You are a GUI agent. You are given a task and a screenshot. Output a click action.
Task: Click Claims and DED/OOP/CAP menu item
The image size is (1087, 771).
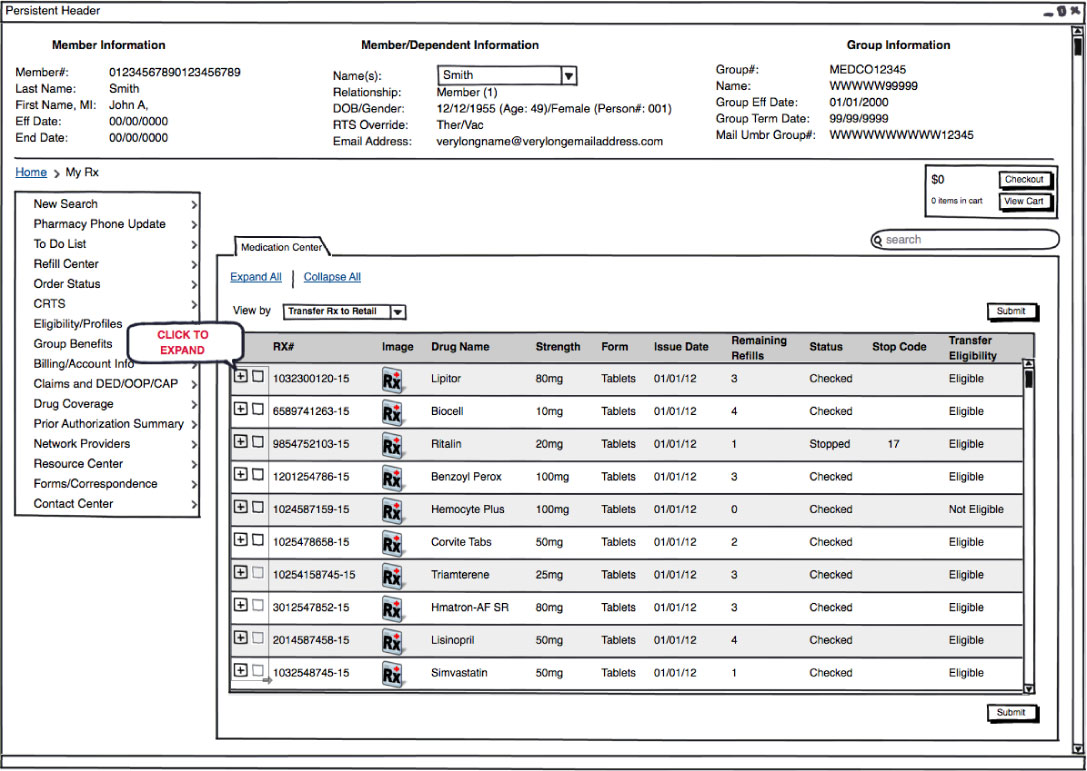click(107, 384)
